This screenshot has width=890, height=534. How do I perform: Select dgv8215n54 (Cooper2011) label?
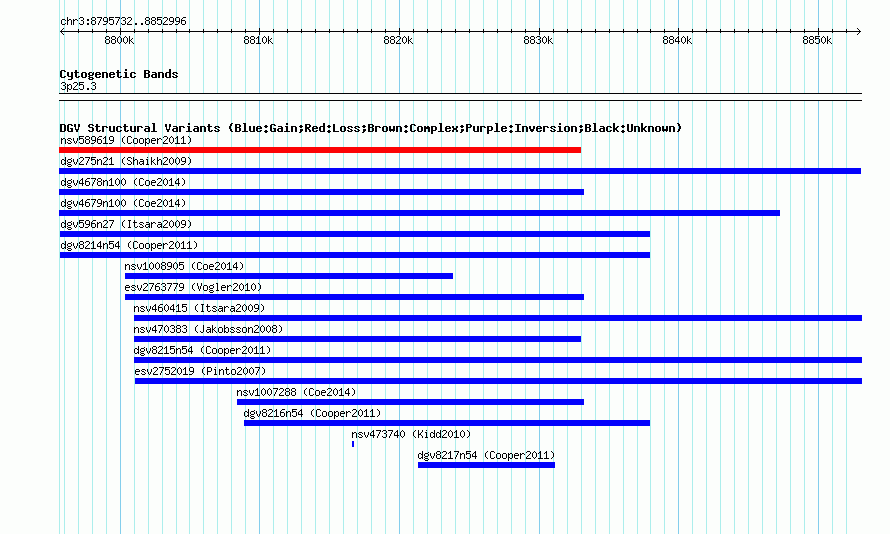(203, 350)
